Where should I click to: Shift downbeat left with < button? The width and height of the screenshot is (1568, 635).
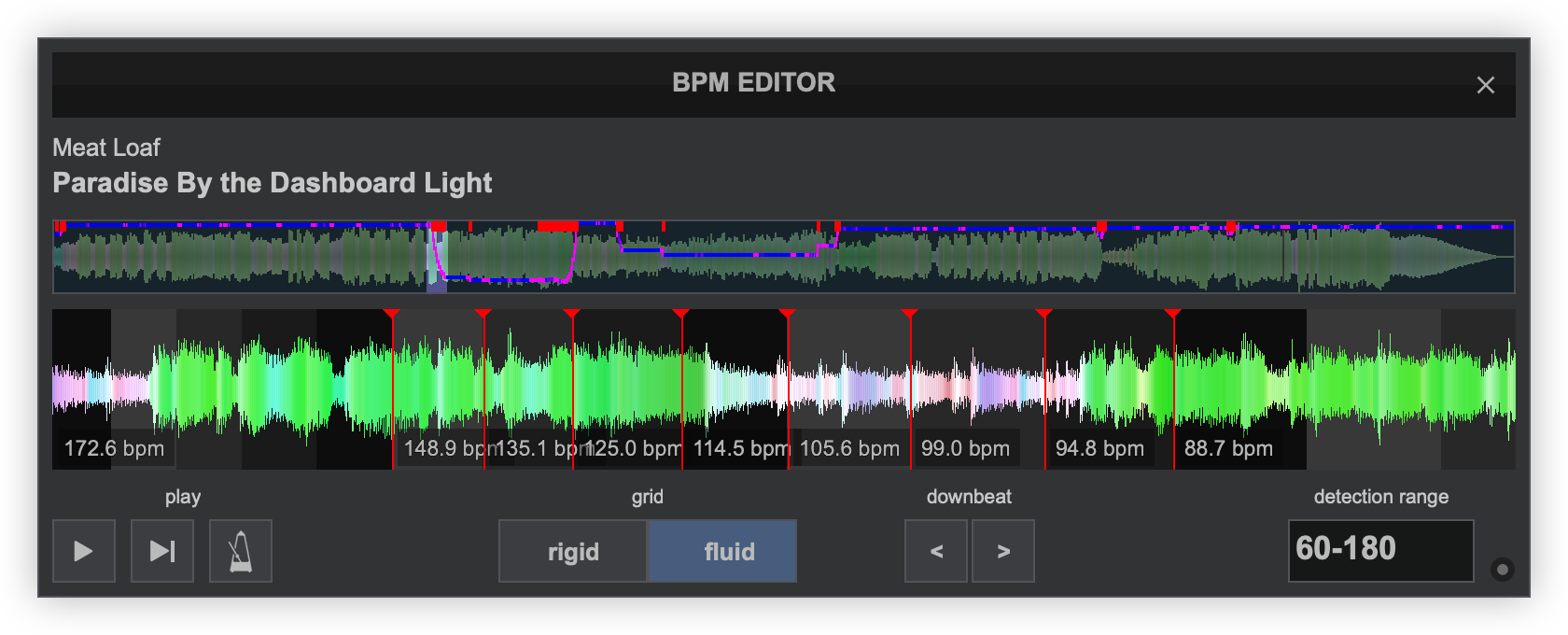point(936,551)
